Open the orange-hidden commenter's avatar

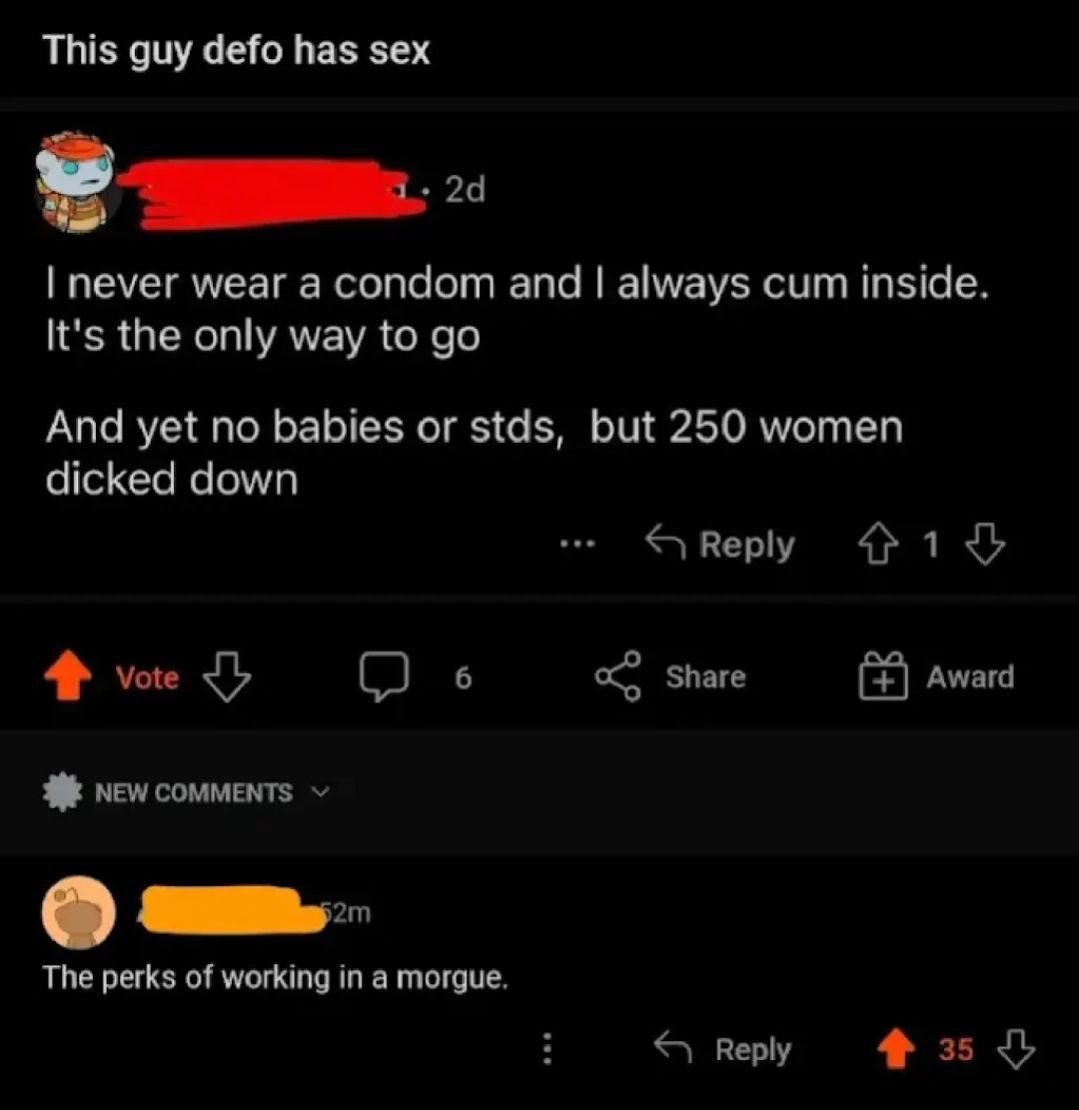(x=79, y=912)
